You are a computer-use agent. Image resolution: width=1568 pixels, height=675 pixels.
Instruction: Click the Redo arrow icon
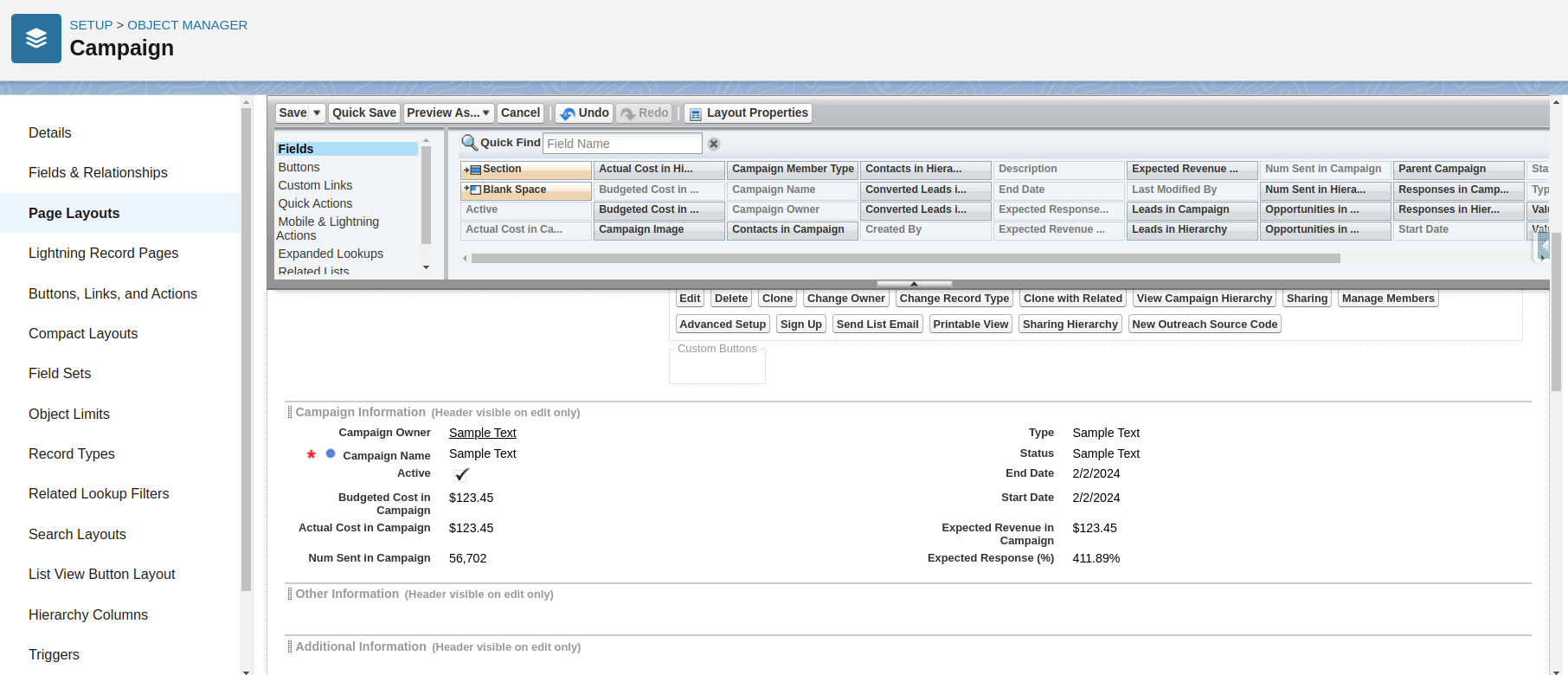pyautogui.click(x=627, y=113)
